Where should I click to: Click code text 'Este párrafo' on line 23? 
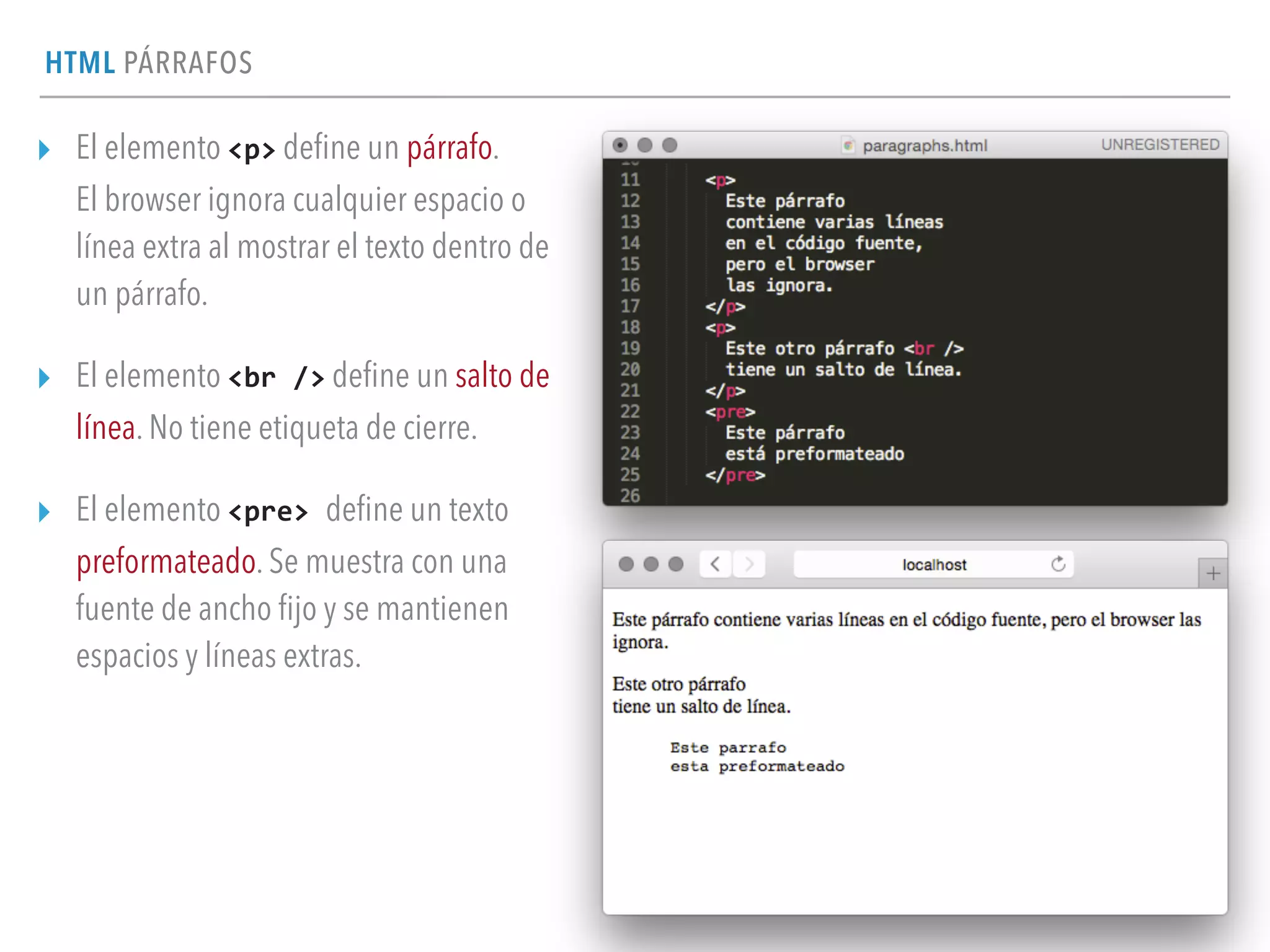[785, 433]
